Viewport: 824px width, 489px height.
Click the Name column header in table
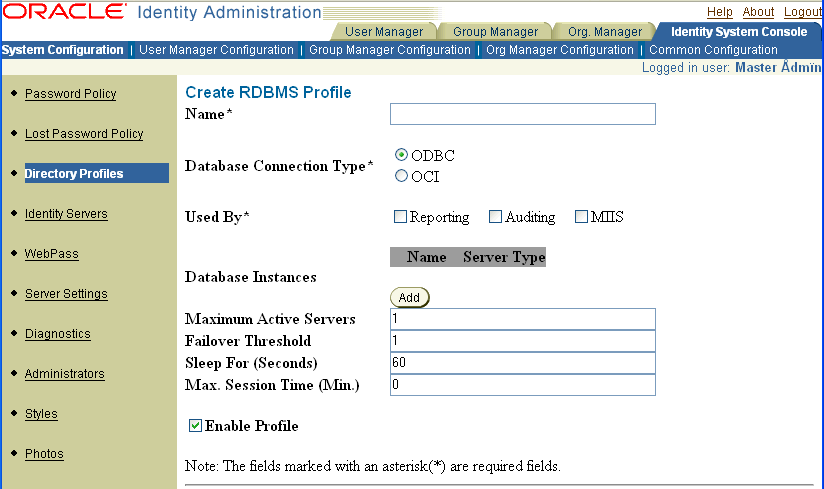click(426, 257)
